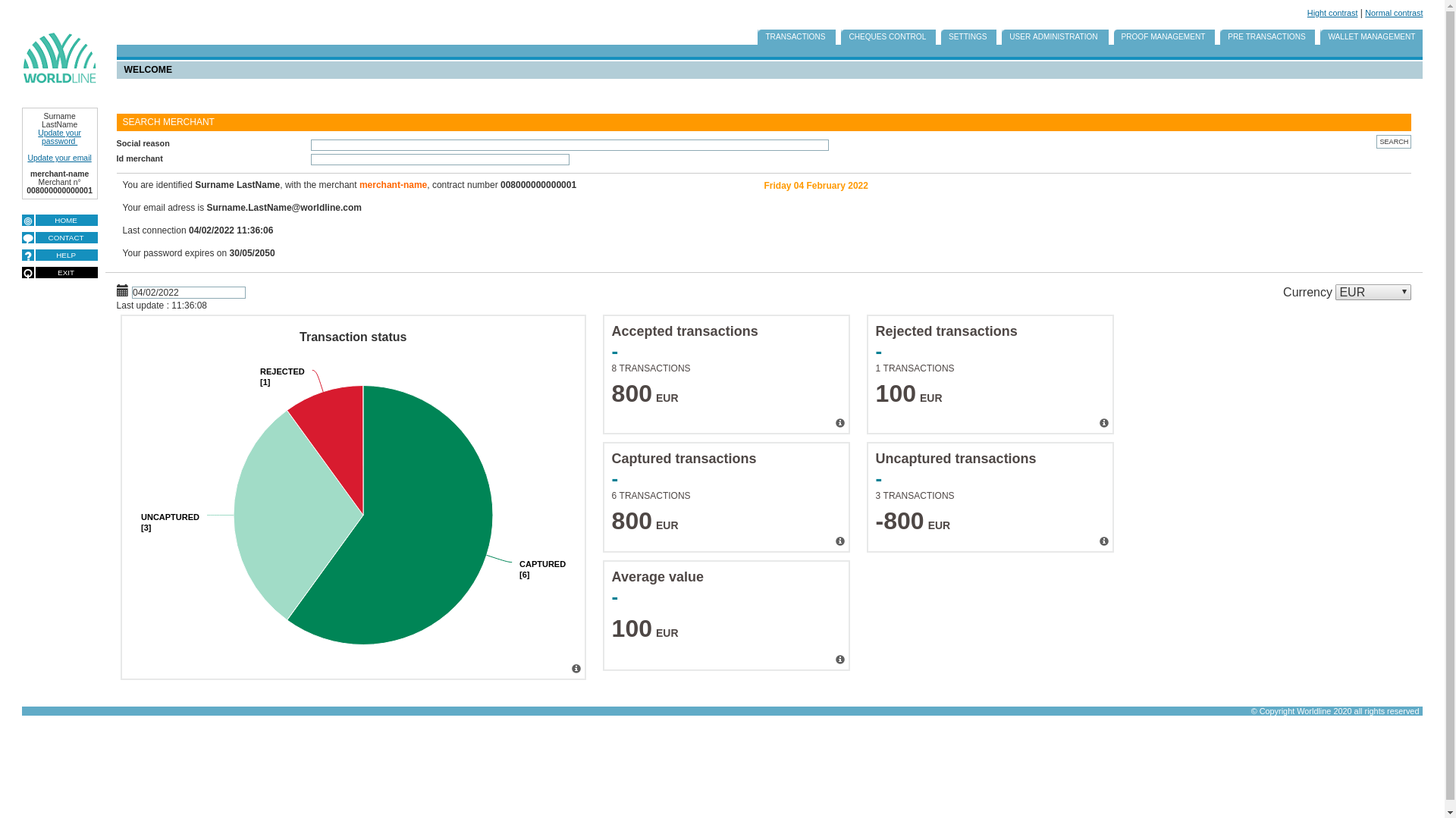
Task: Click the Average value 100 EUR amount
Action: click(x=645, y=629)
